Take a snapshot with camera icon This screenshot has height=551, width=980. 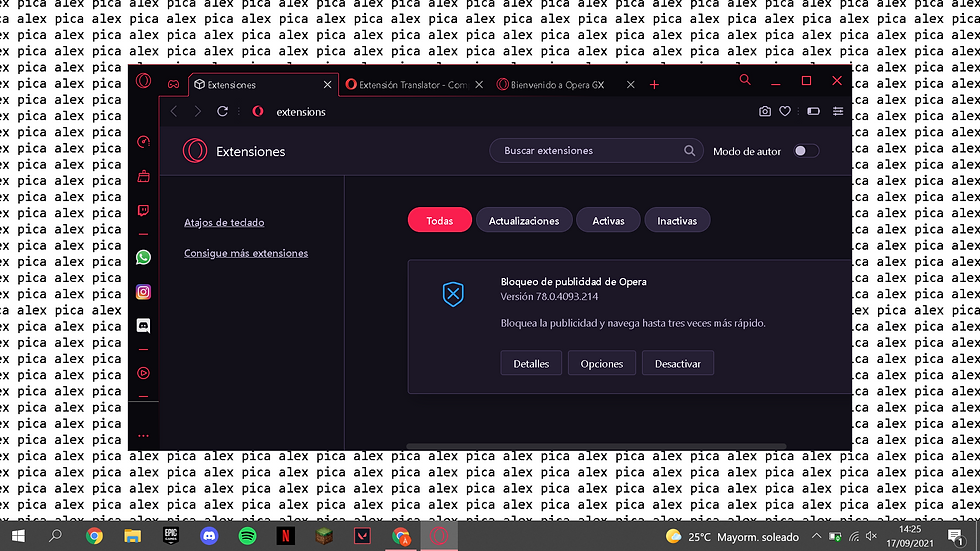pyautogui.click(x=764, y=111)
